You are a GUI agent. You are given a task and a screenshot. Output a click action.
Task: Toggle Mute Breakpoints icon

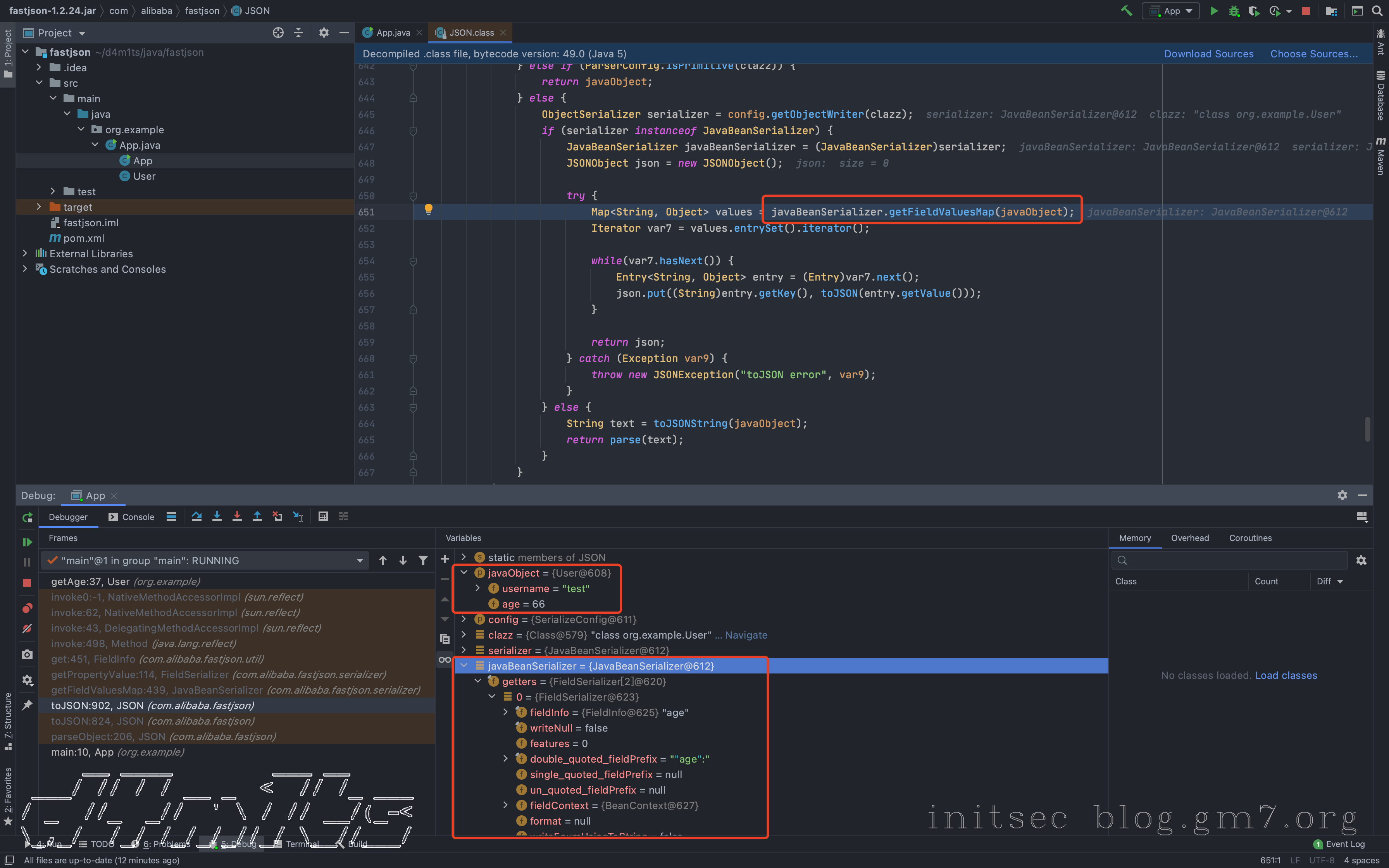click(x=27, y=629)
